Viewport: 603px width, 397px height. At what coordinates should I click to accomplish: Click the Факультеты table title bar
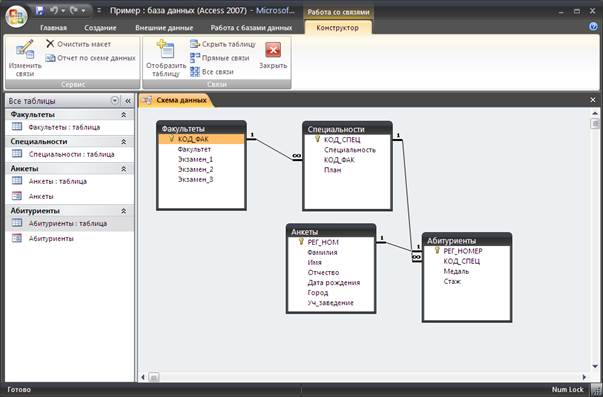click(x=202, y=128)
